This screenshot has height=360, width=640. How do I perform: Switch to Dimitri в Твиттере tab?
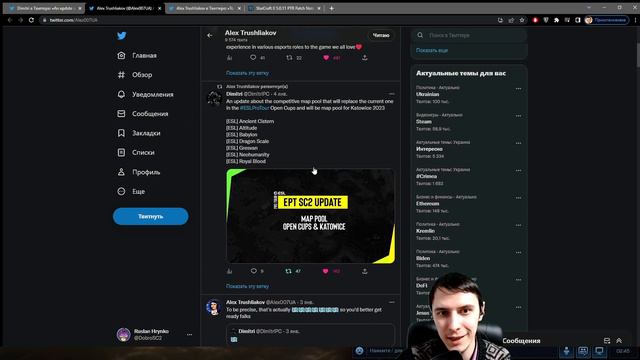coord(45,8)
